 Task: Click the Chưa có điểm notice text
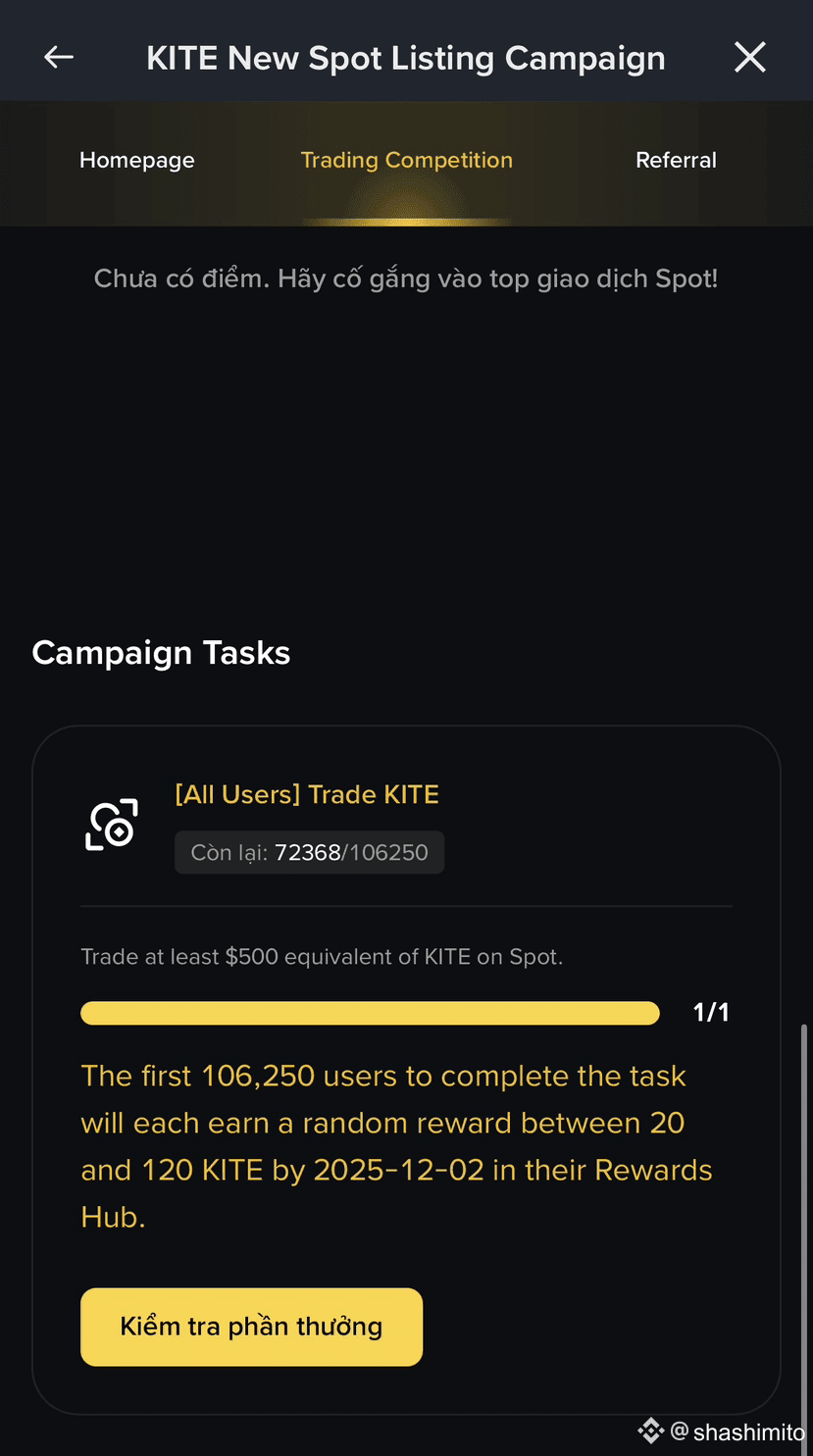coord(406,278)
